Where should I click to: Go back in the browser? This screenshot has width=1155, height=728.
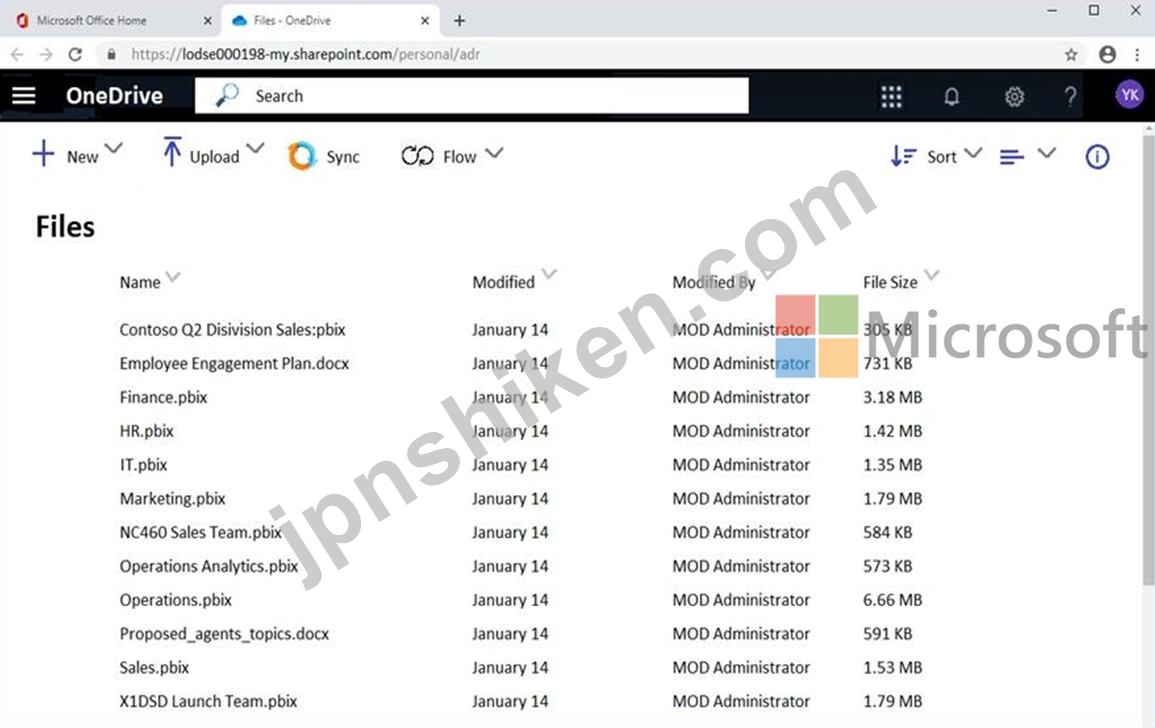[x=17, y=54]
